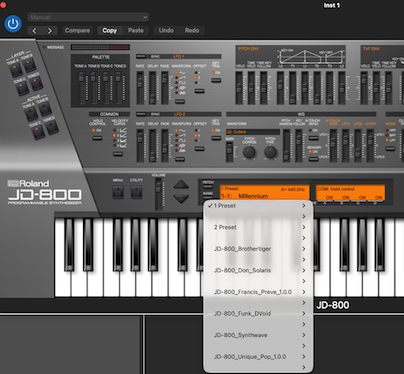Expand the JD-800_Funk_DVoid submenu chevron
Viewport: 404px width, 374px height.
pyautogui.click(x=304, y=314)
